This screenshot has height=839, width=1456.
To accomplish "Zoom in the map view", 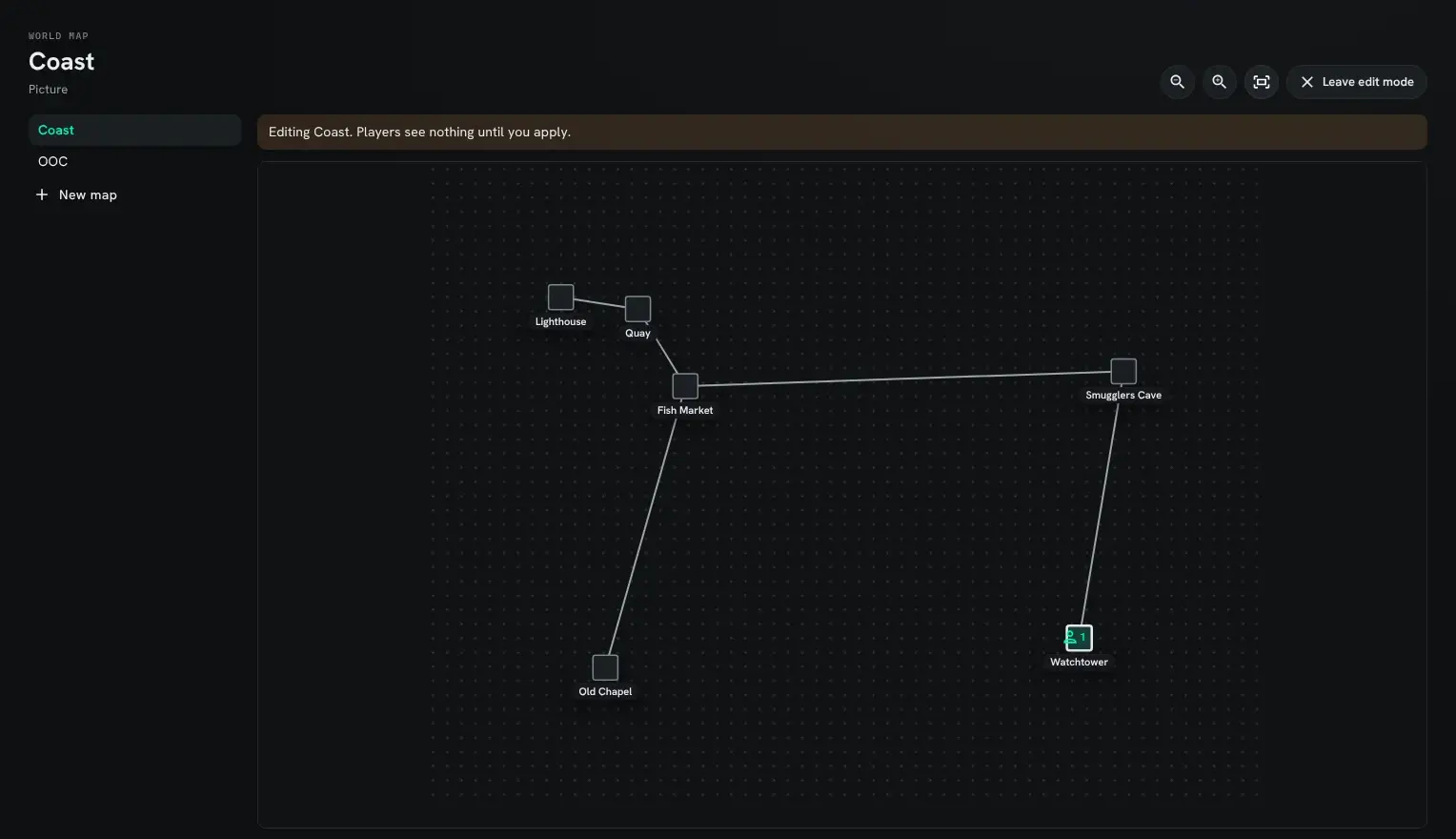I will click(1220, 82).
